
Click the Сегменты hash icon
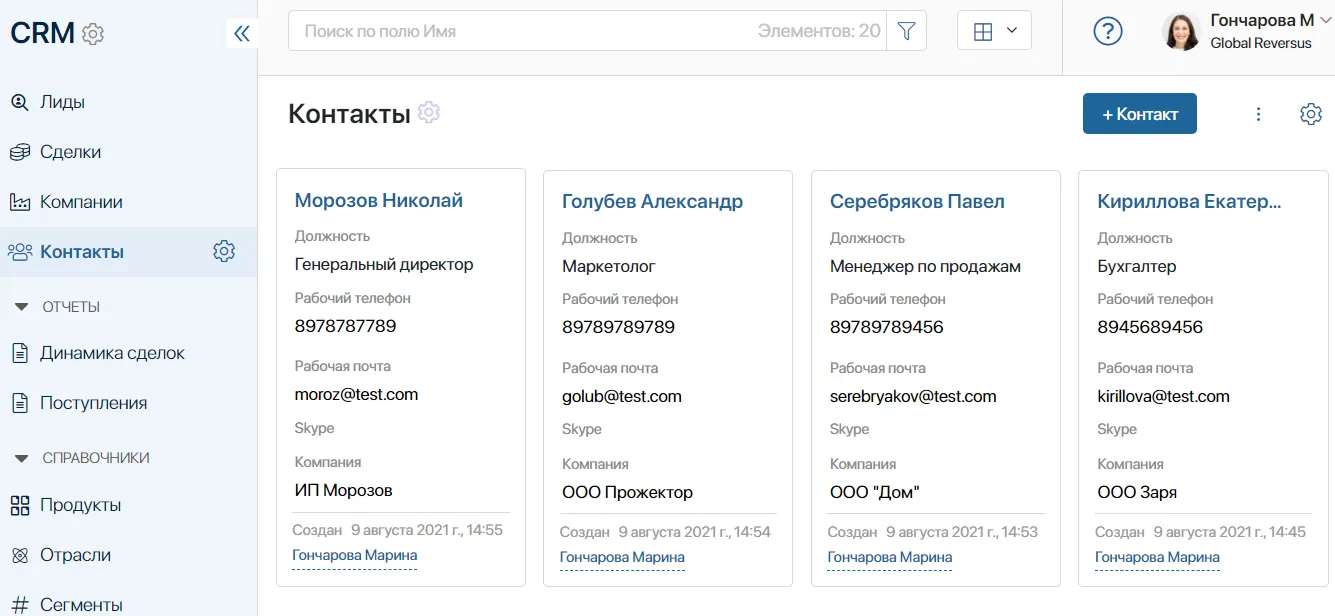point(22,604)
